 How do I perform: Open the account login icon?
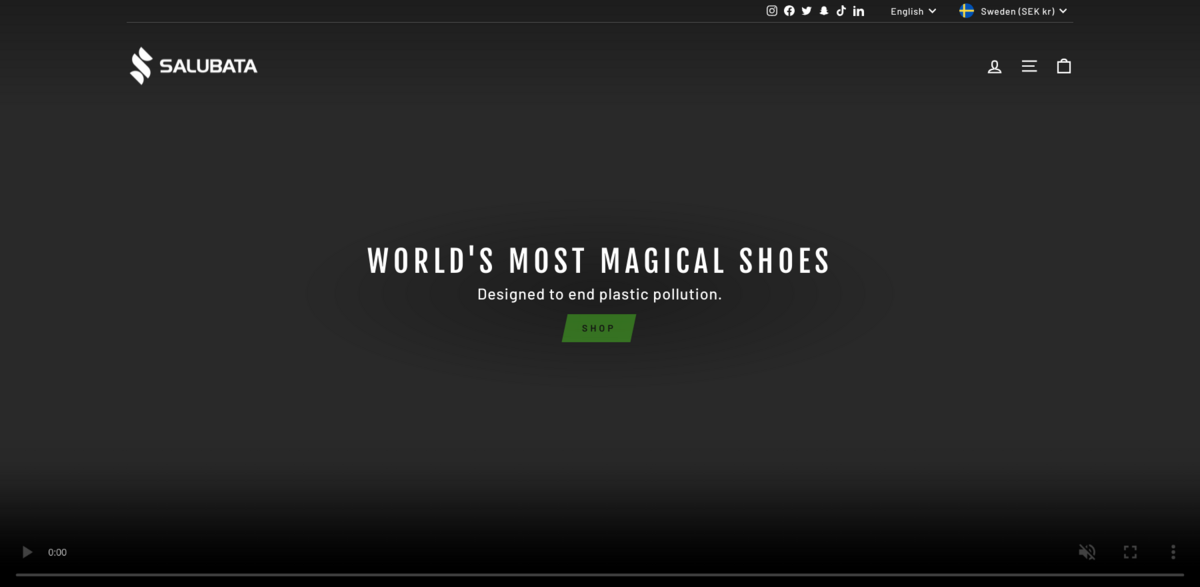(994, 65)
